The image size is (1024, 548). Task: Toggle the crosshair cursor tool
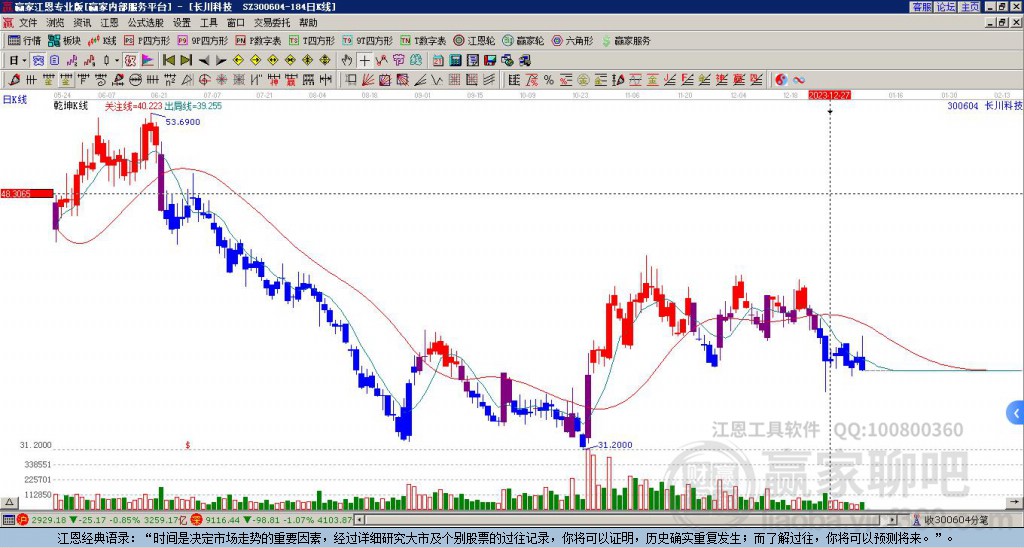click(364, 60)
